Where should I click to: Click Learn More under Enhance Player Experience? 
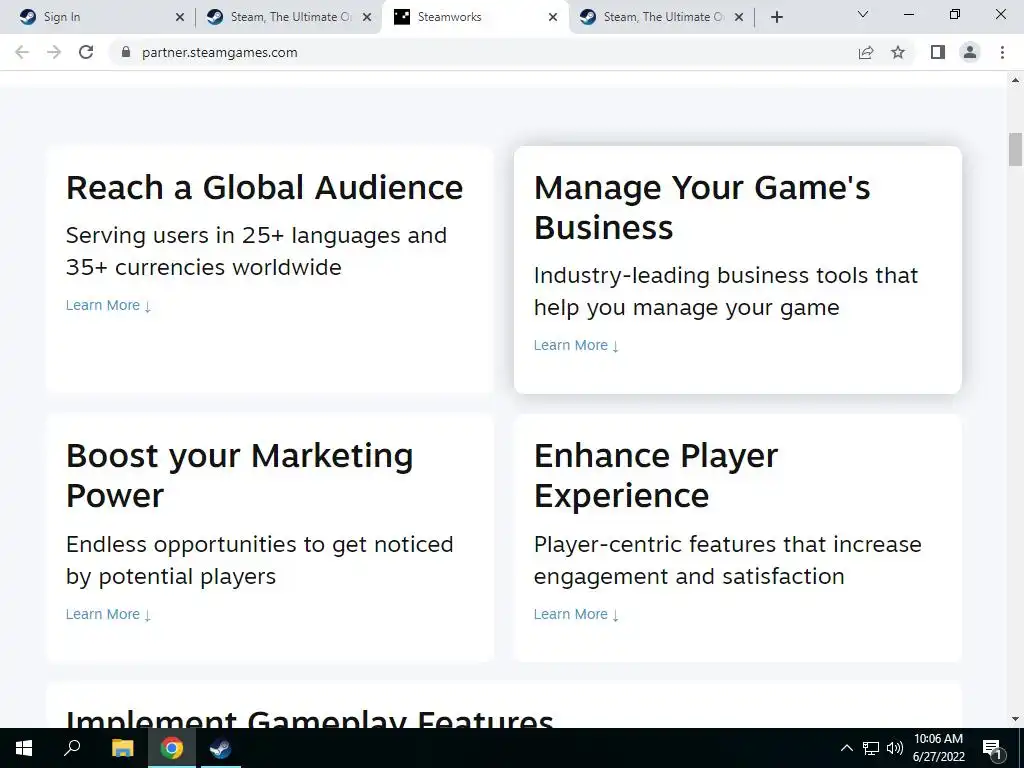tap(576, 614)
